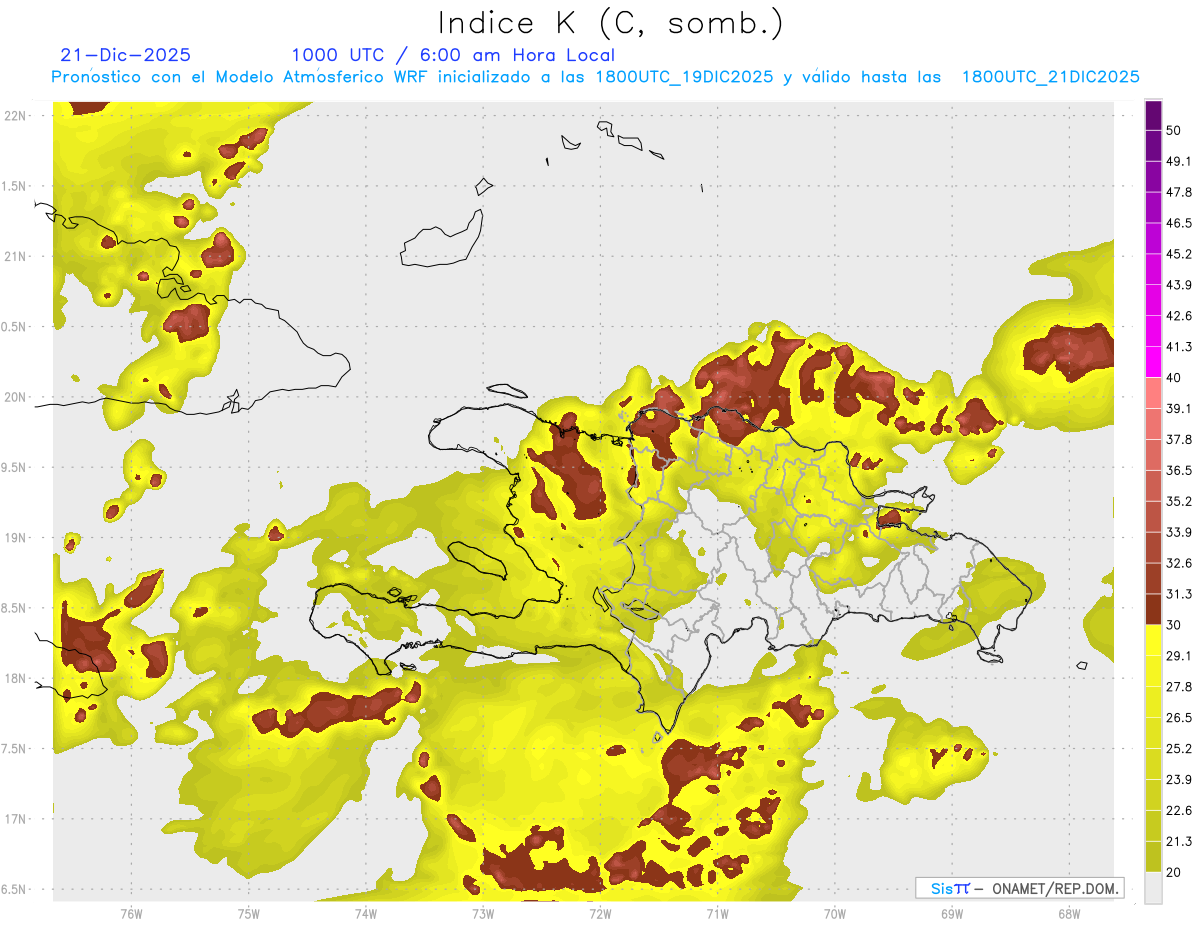The image size is (1200, 927).
Task: Click the colorbar value '22.6'
Action: (x=1180, y=811)
